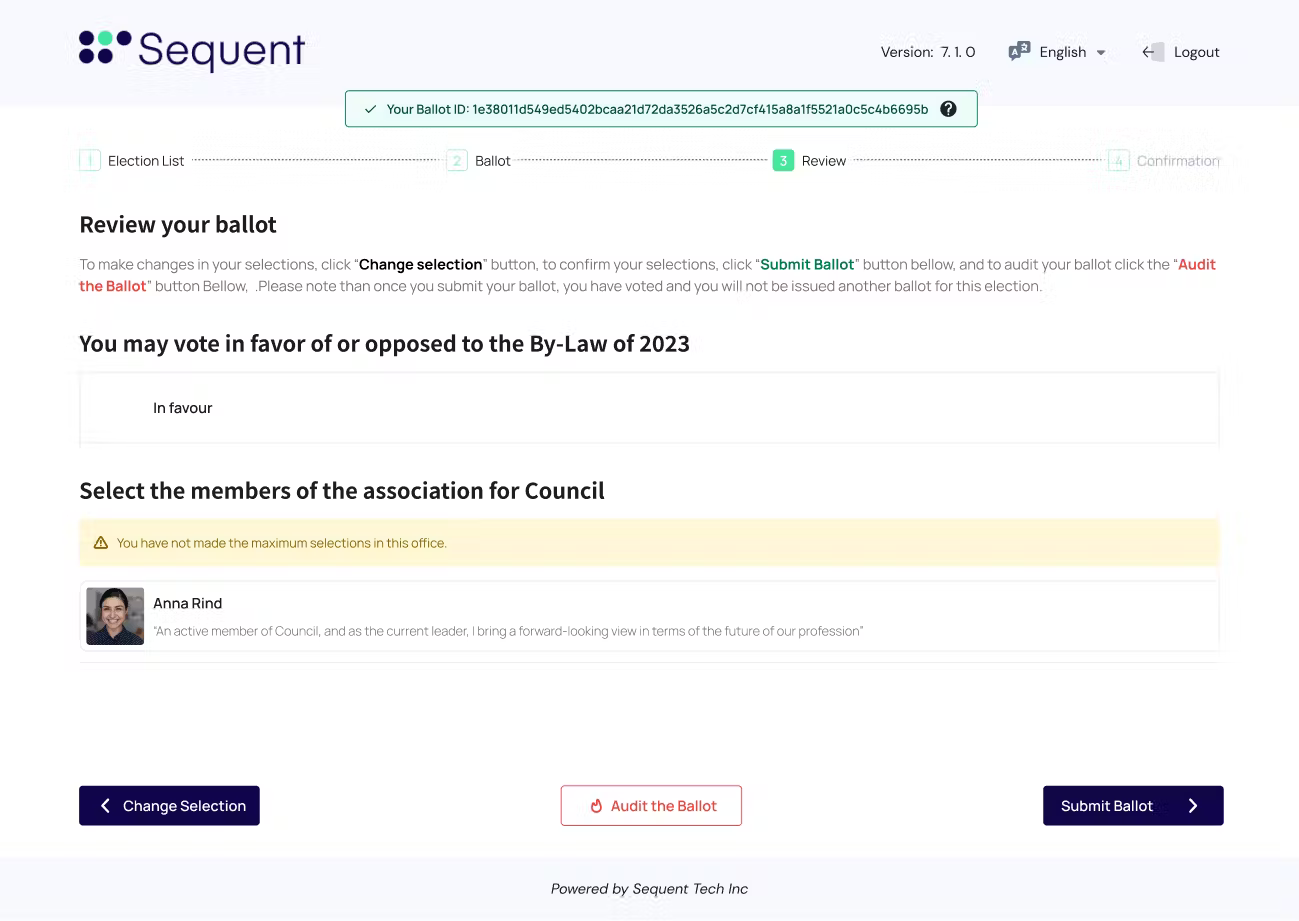Click Anna Rind's profile photo
1299x921 pixels.
click(114, 615)
